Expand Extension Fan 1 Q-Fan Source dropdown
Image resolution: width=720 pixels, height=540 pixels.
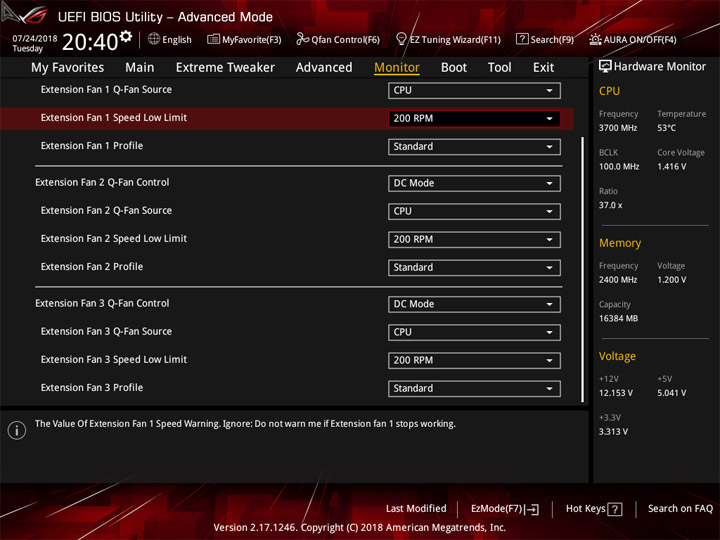click(x=474, y=90)
